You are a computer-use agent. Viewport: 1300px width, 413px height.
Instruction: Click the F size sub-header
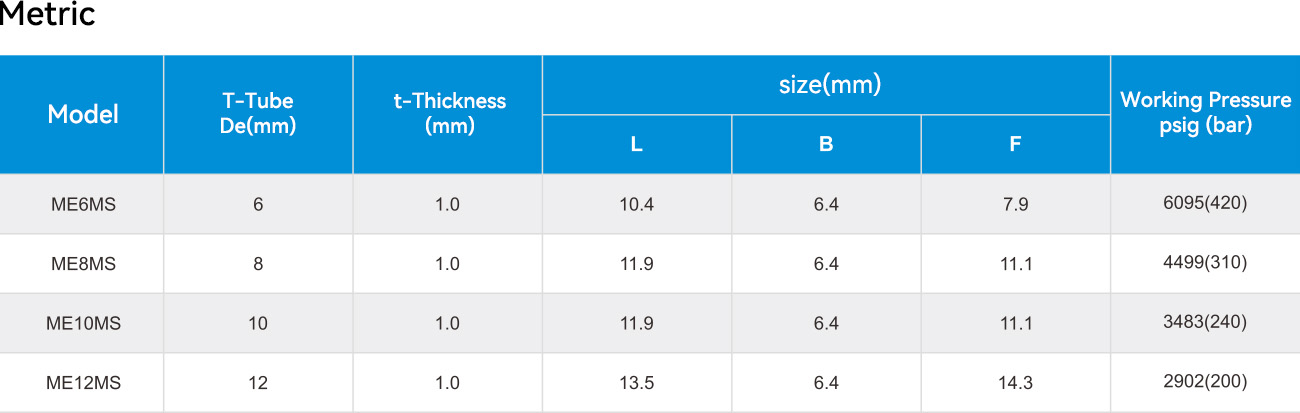point(1015,144)
